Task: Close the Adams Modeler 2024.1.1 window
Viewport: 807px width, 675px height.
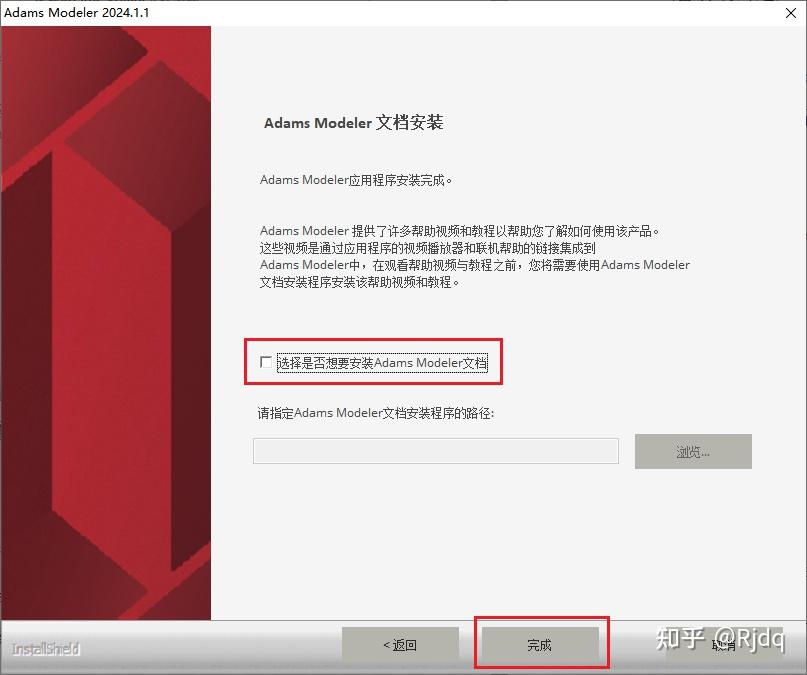Action: click(790, 13)
